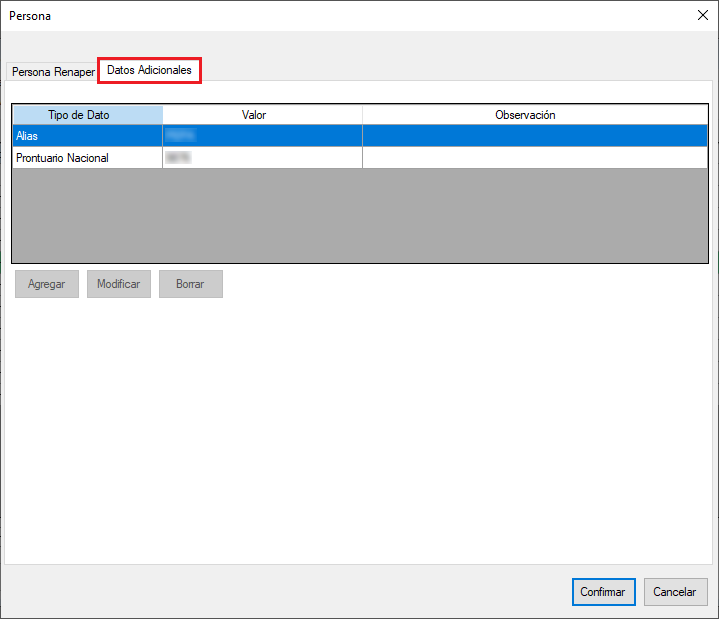Click Observación cell of Prontuario Nacional row

534,158
